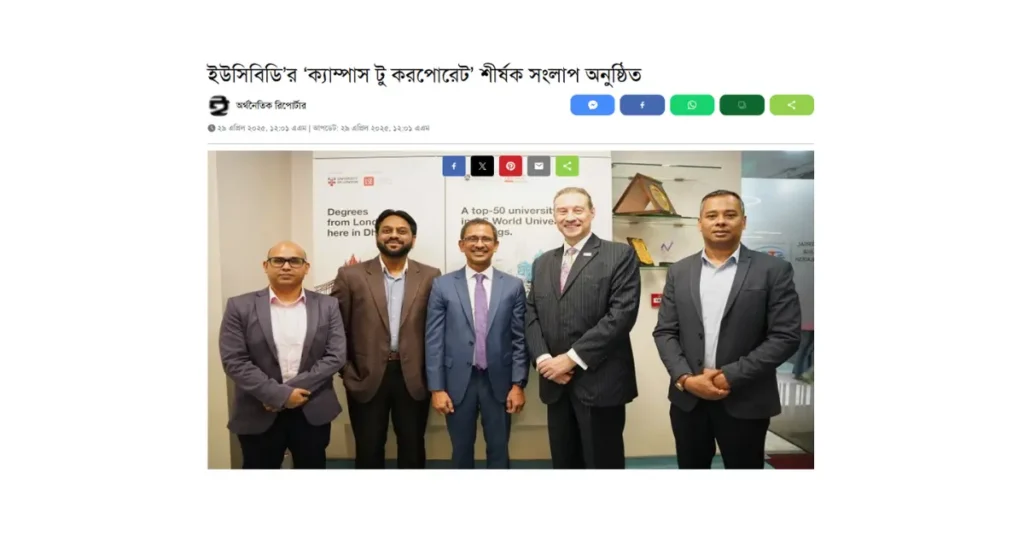Select the published date text
Screen dimensions: 1024x536
coord(262,128)
